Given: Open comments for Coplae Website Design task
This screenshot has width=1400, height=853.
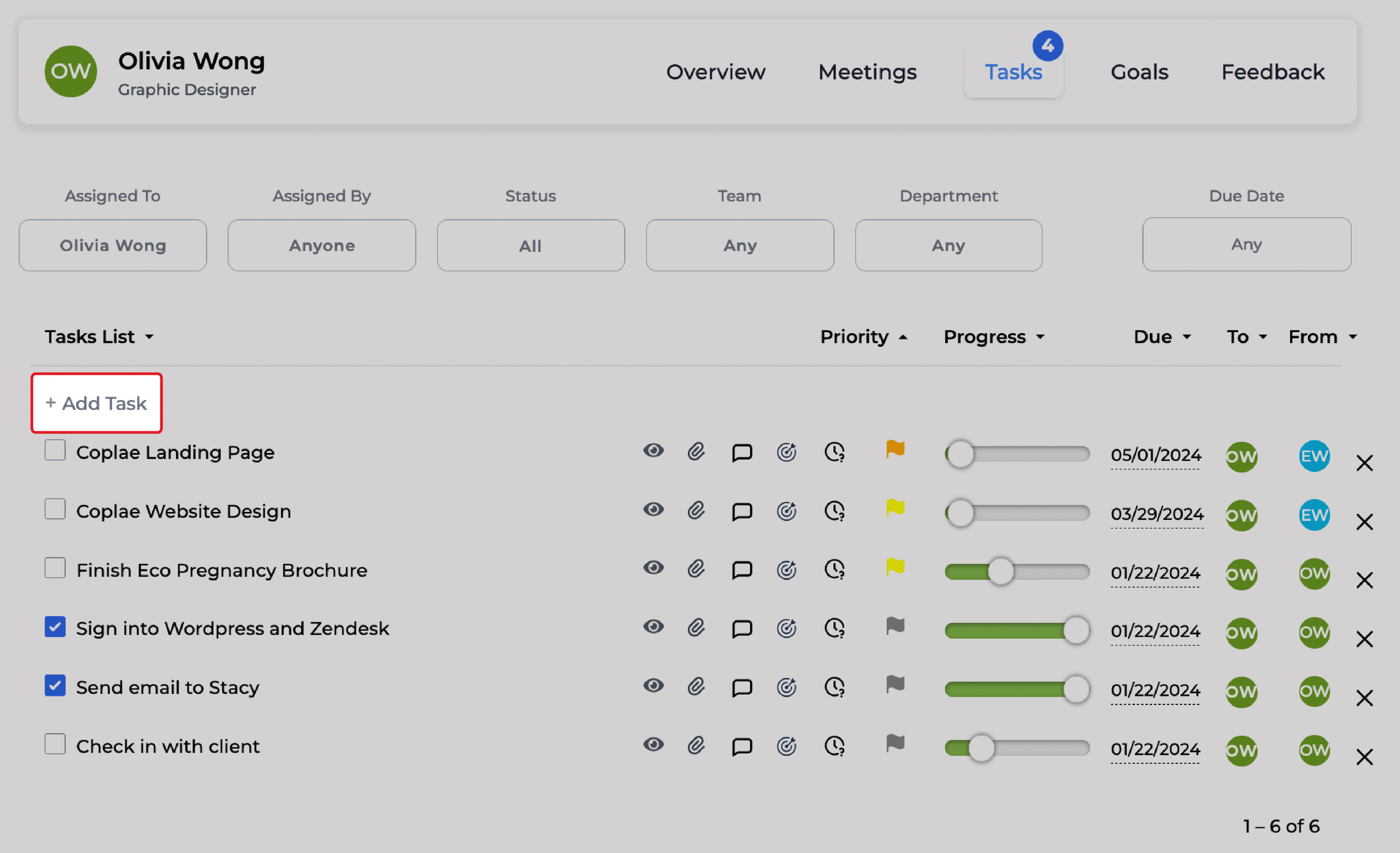Looking at the screenshot, I should [x=741, y=512].
